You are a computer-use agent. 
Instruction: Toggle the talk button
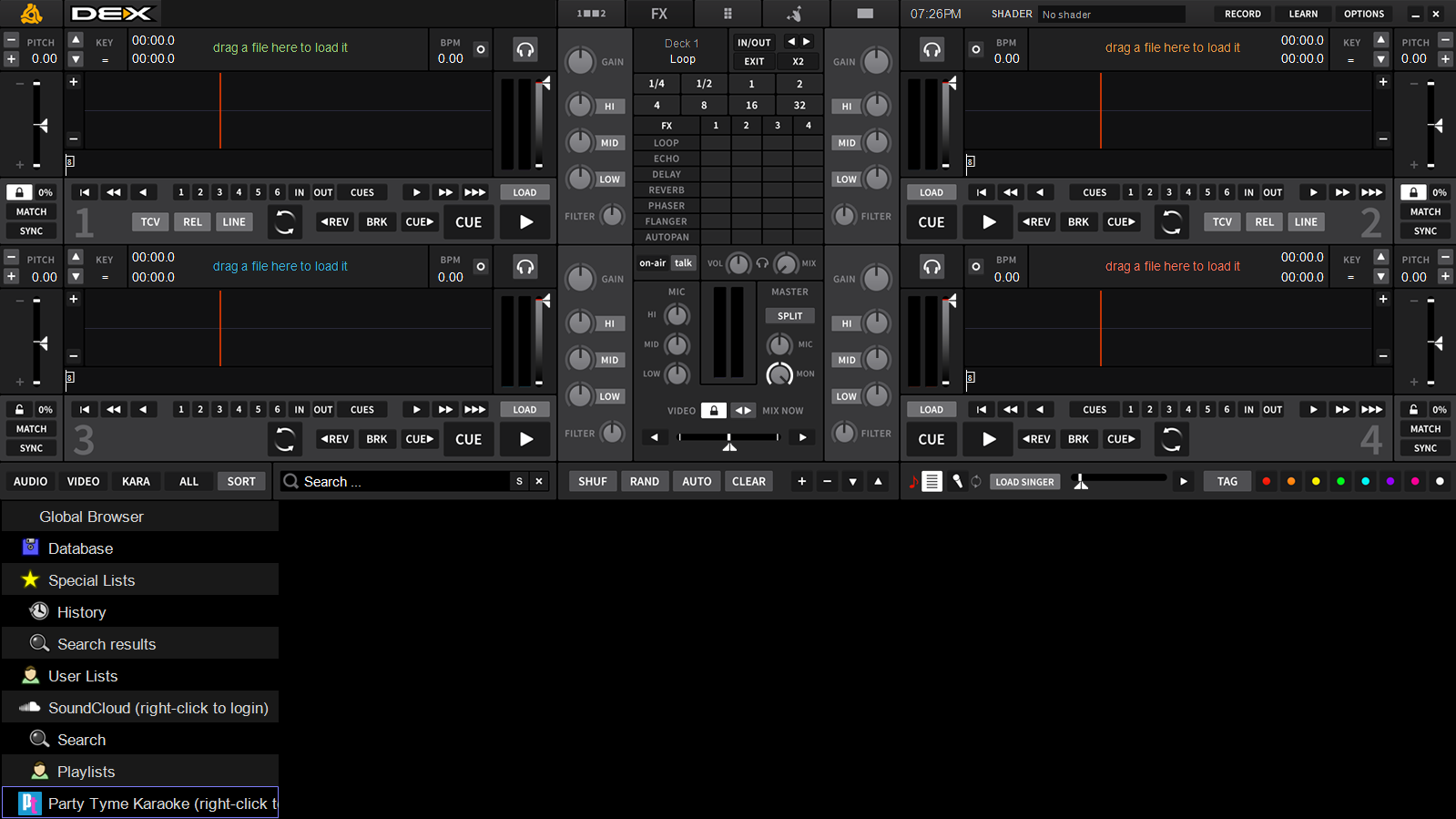click(x=683, y=263)
